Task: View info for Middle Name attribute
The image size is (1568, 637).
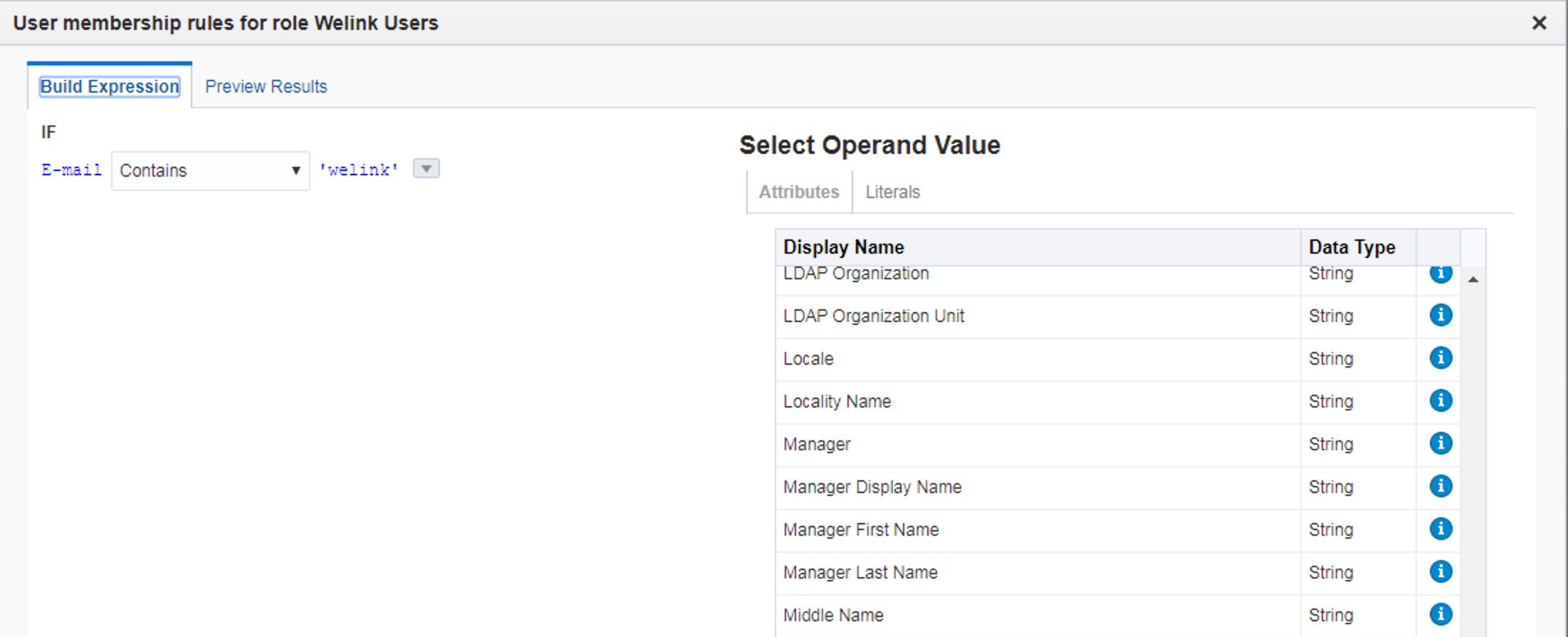Action: 1441,614
